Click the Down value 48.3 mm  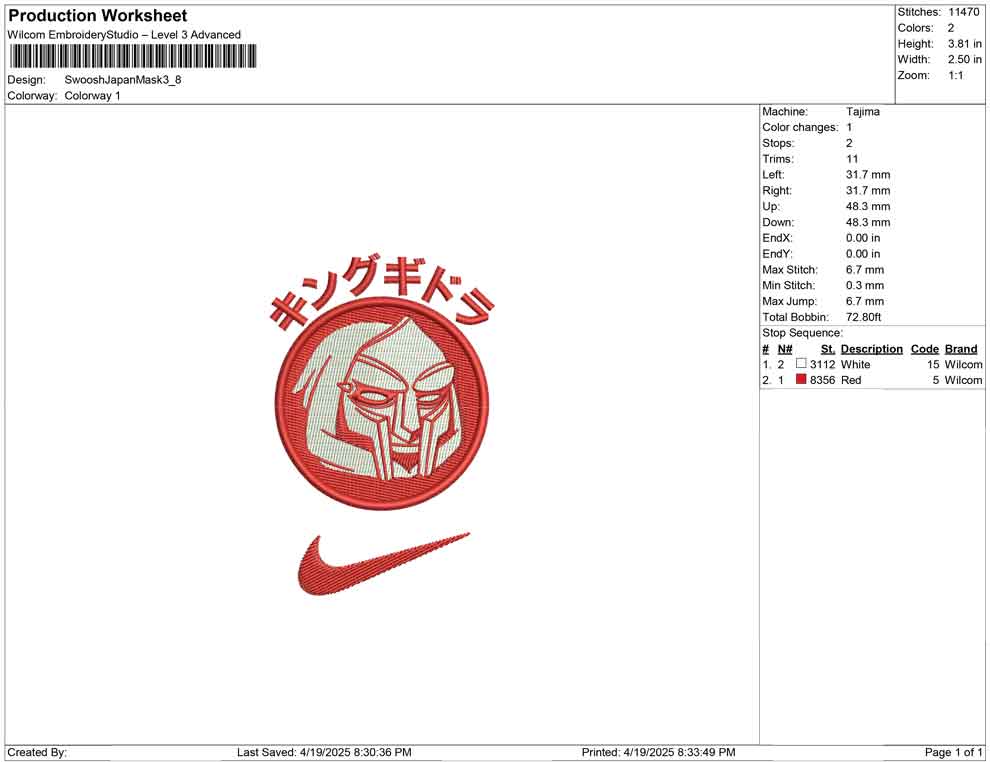(x=868, y=222)
